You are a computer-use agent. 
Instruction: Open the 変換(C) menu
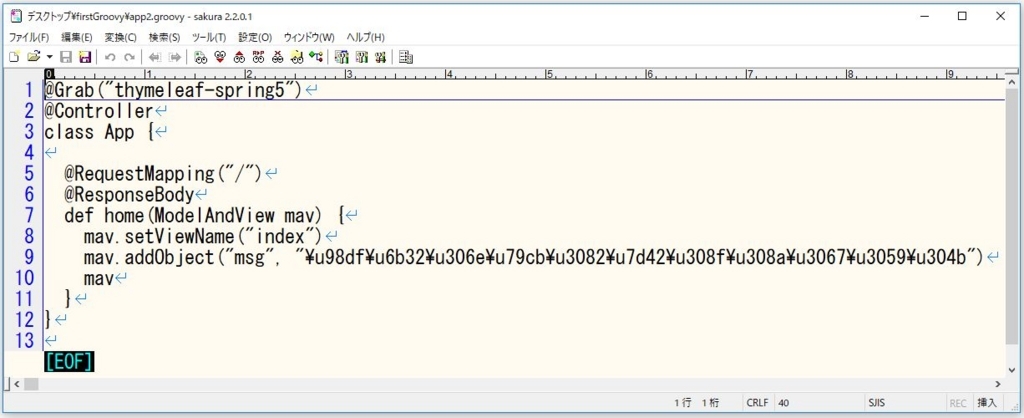(x=121, y=37)
